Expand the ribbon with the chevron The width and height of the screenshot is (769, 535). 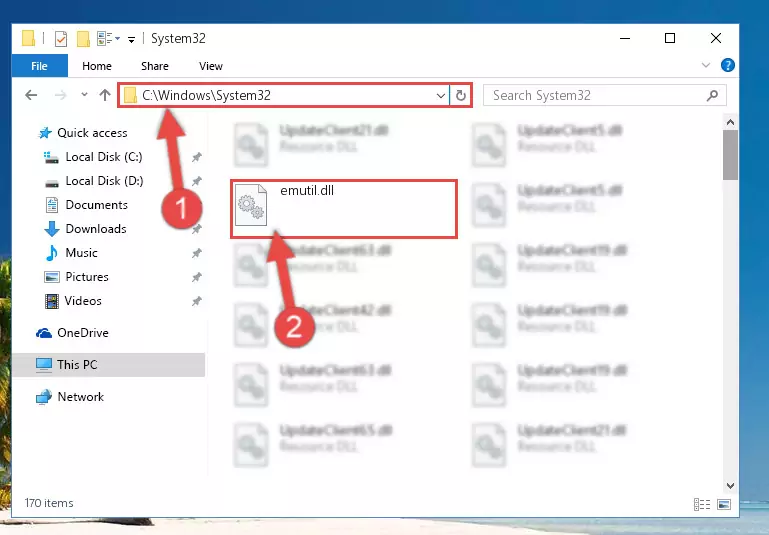coord(706,65)
